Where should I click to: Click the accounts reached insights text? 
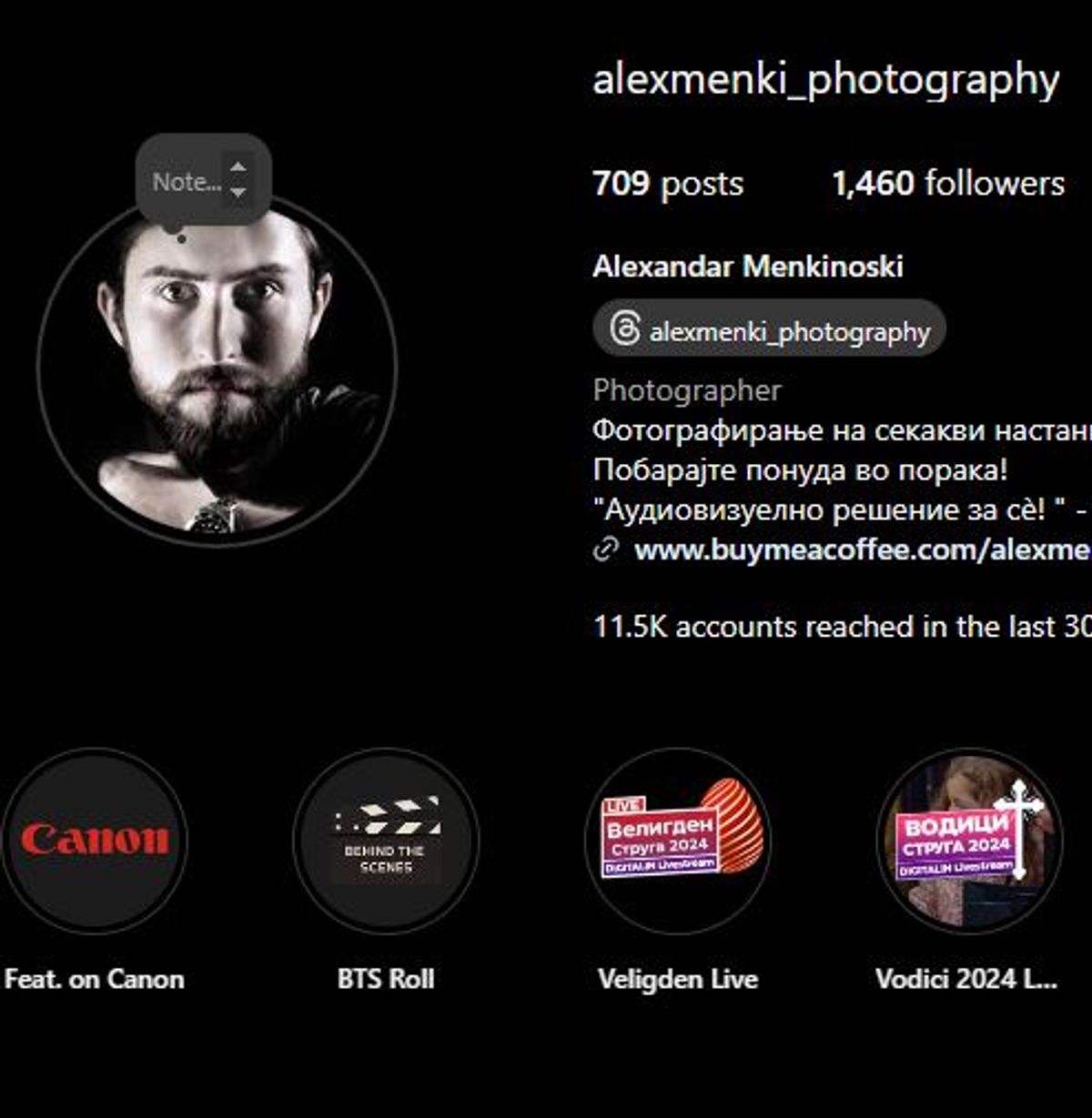[842, 626]
